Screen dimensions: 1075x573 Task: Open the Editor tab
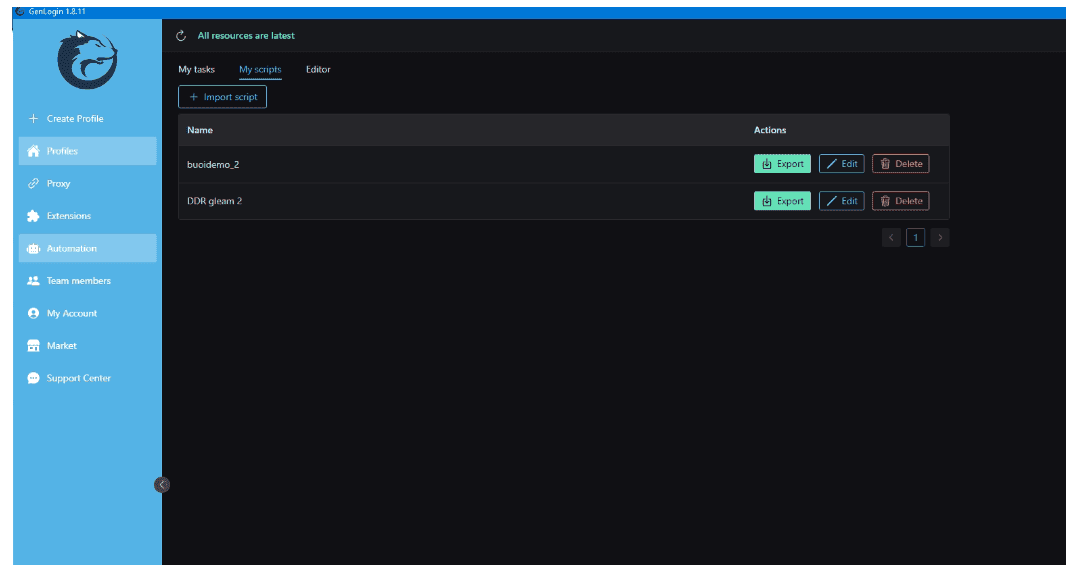point(318,69)
